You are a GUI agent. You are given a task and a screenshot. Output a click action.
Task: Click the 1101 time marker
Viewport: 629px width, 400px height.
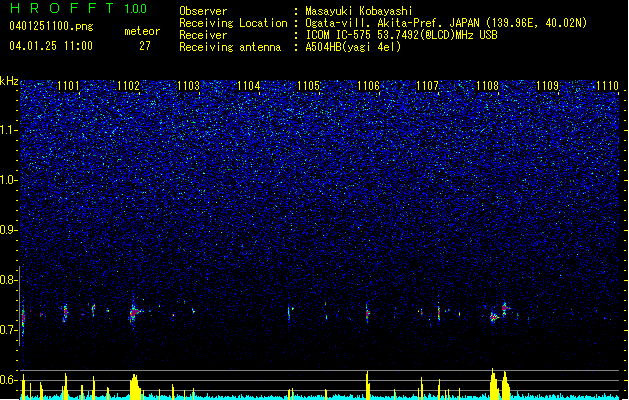[68, 85]
